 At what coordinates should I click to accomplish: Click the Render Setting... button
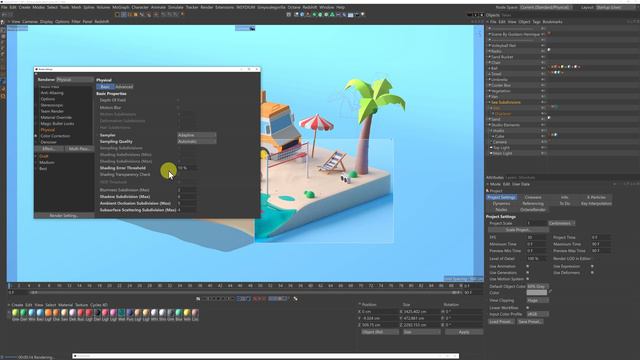pyautogui.click(x=64, y=215)
